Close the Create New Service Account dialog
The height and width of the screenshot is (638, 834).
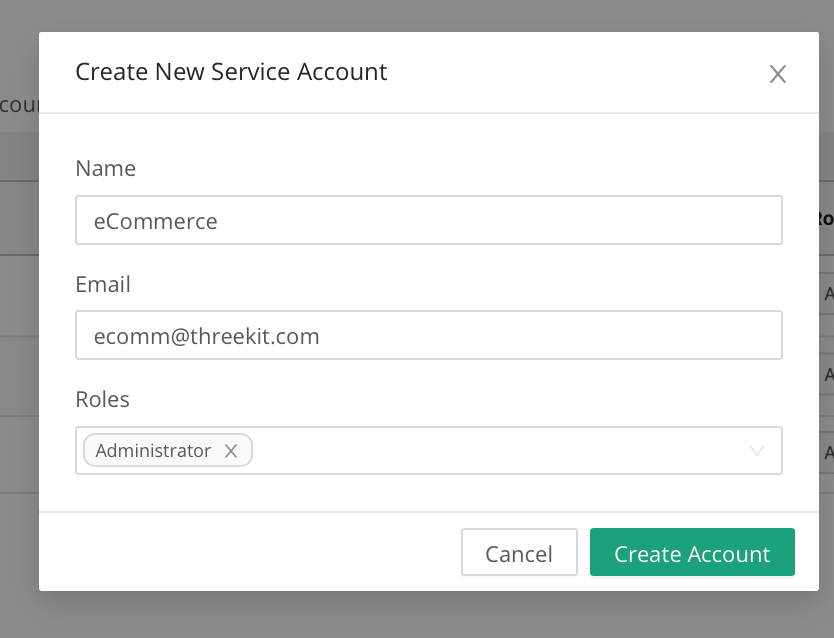[x=777, y=74]
